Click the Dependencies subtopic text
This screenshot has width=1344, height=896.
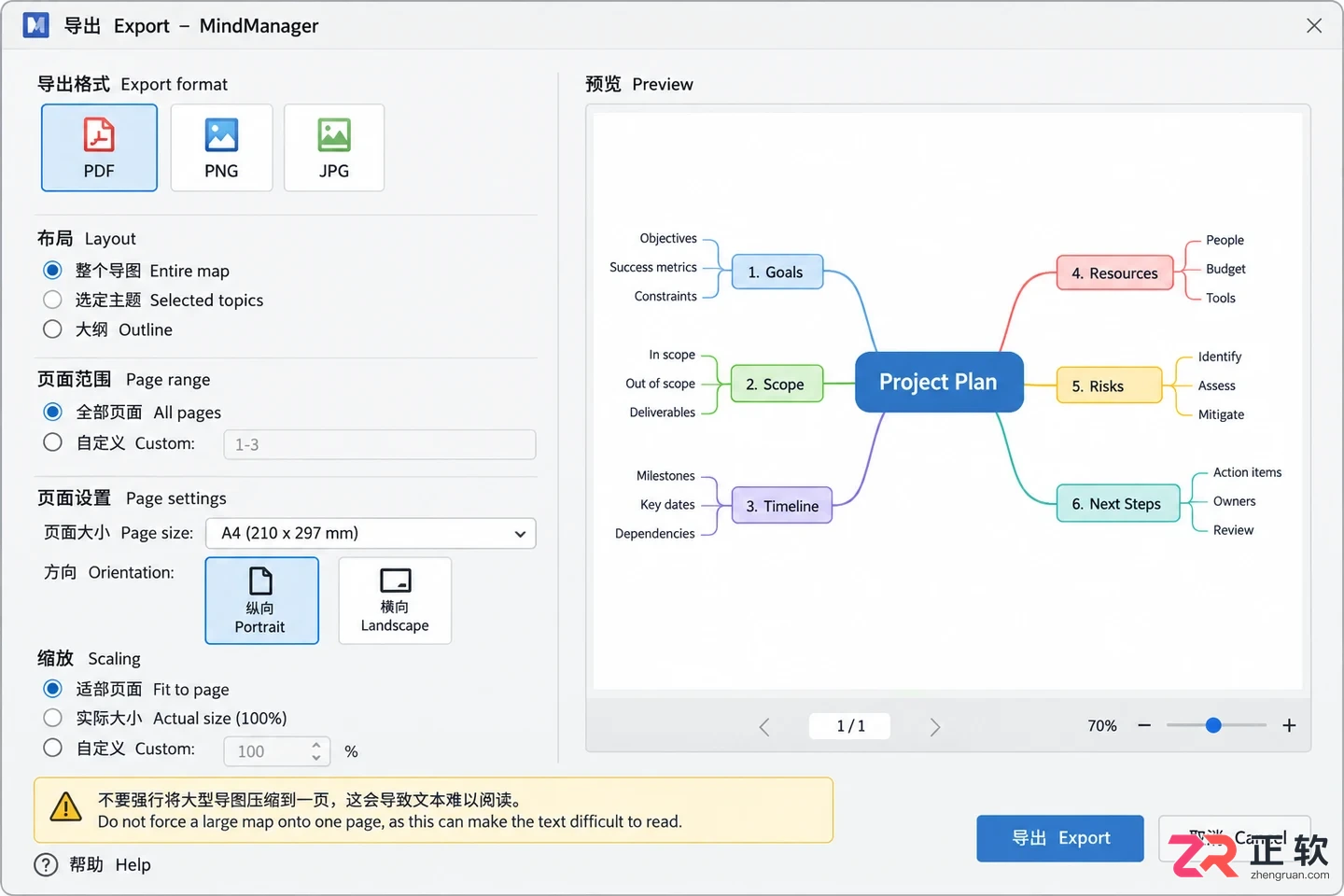655,534
